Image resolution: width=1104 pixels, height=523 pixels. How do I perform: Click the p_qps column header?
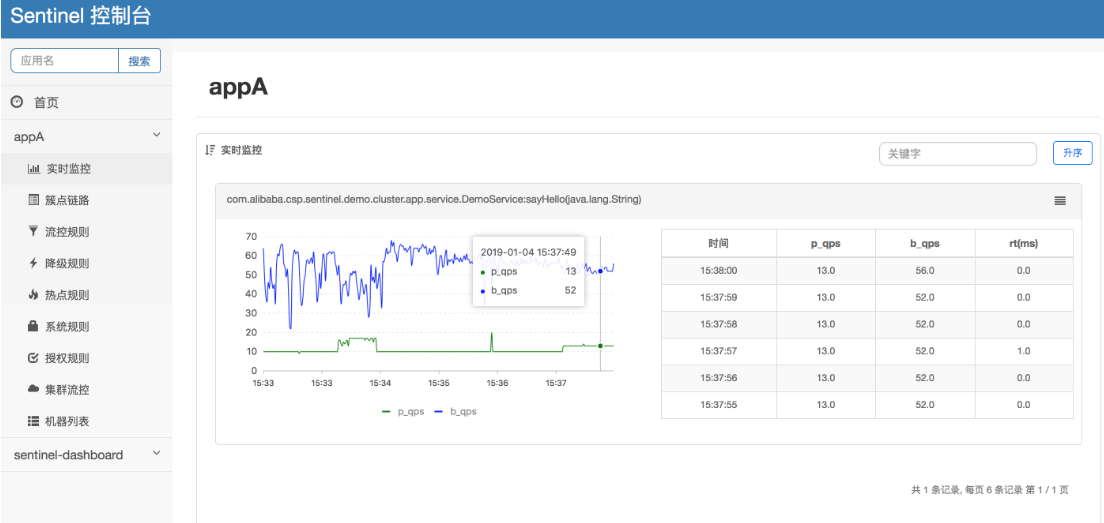point(826,243)
